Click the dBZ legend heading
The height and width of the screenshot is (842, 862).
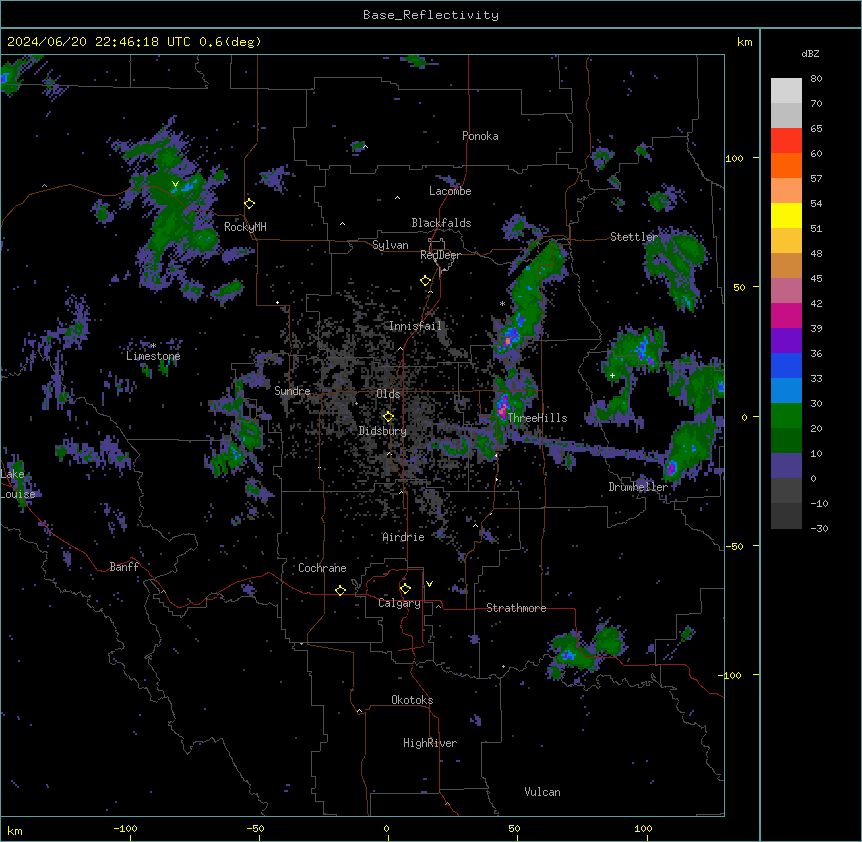point(810,53)
